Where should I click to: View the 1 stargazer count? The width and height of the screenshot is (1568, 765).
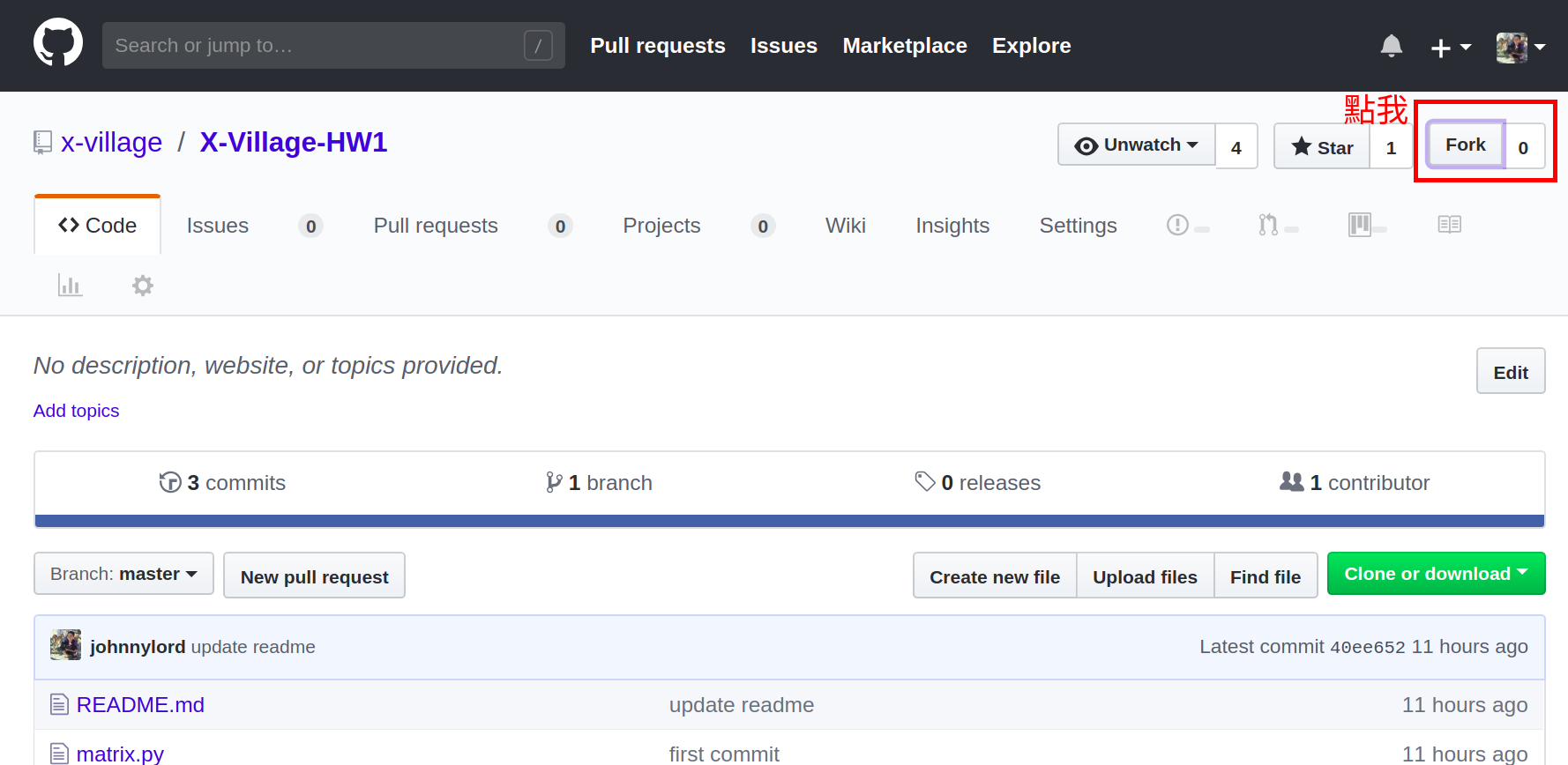(x=1391, y=147)
